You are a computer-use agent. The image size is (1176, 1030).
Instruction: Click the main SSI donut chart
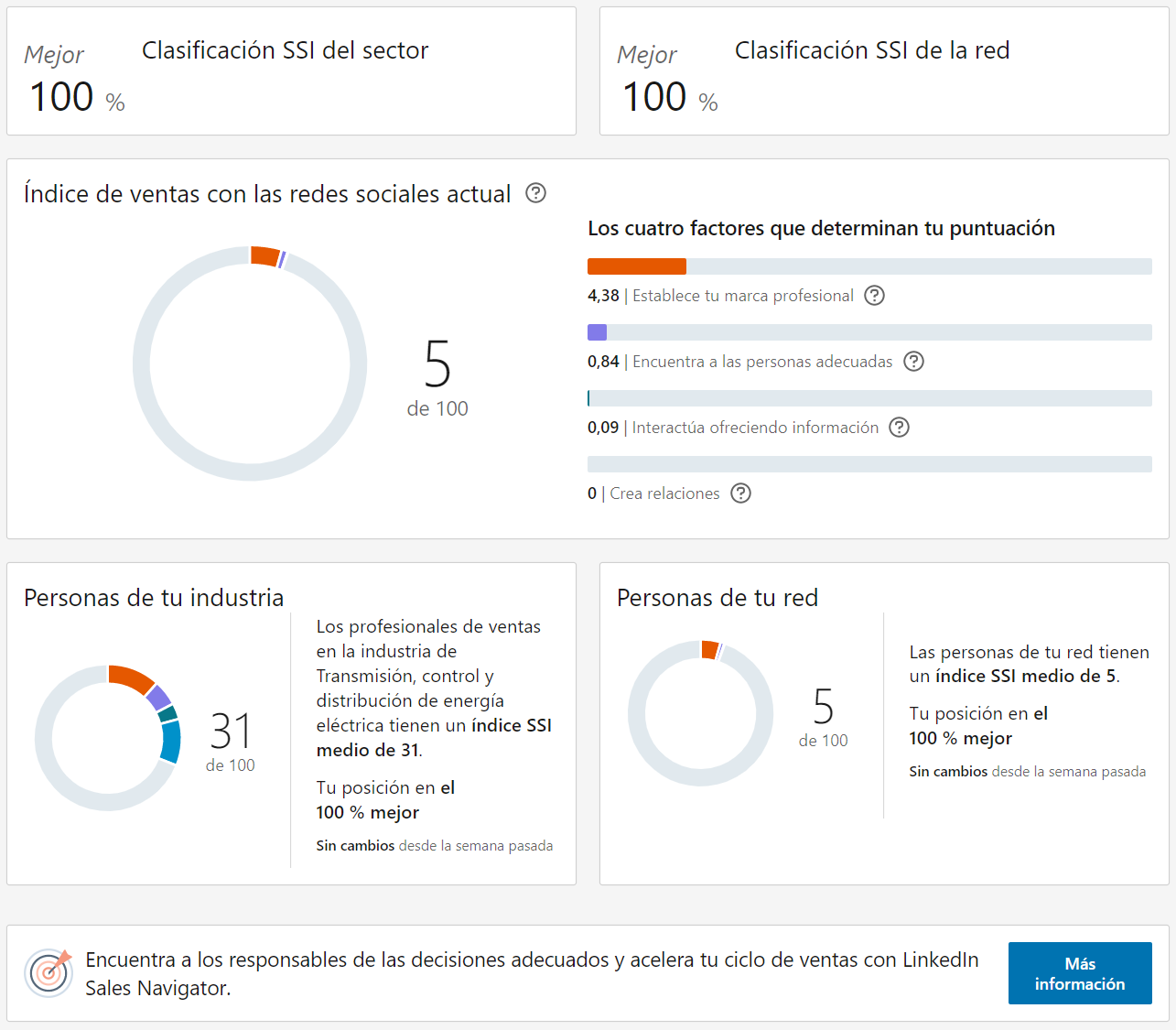tap(250, 363)
